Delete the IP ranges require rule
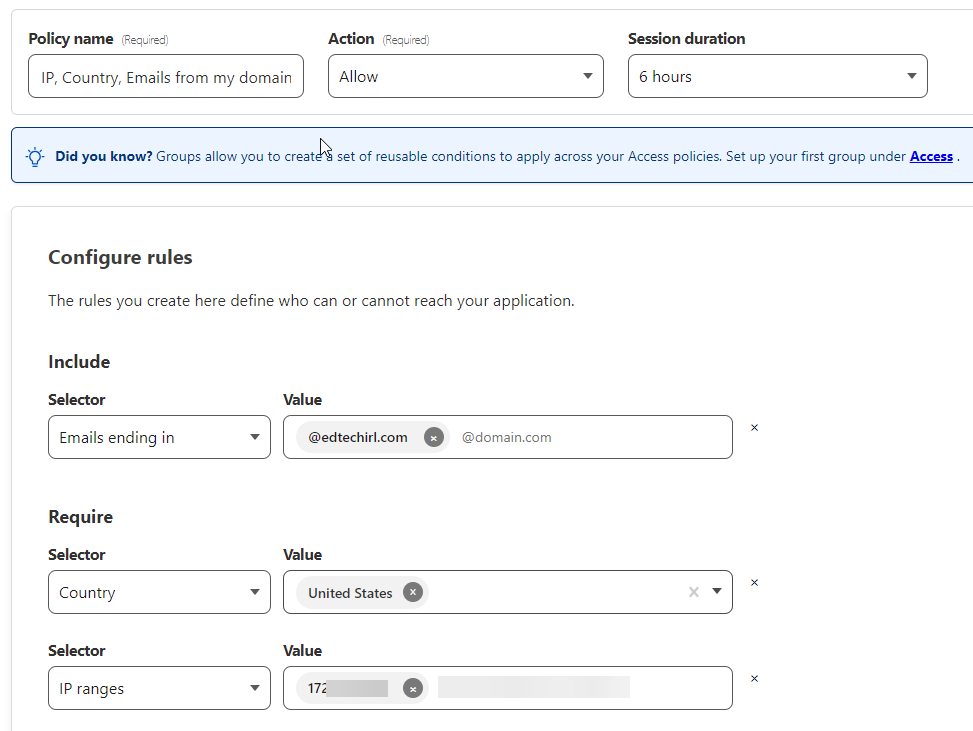 point(754,678)
